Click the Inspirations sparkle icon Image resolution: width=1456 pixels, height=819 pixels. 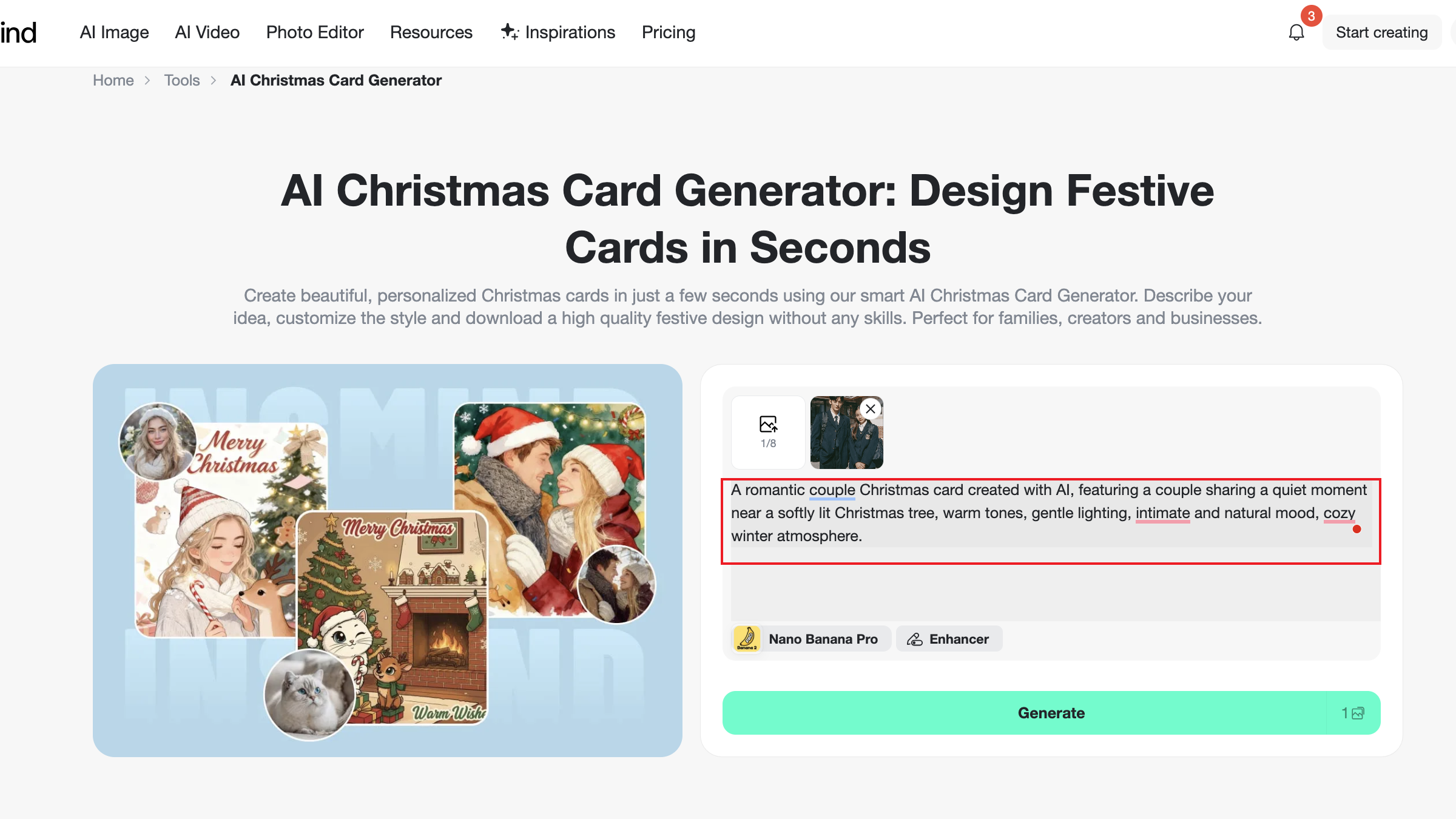point(510,32)
